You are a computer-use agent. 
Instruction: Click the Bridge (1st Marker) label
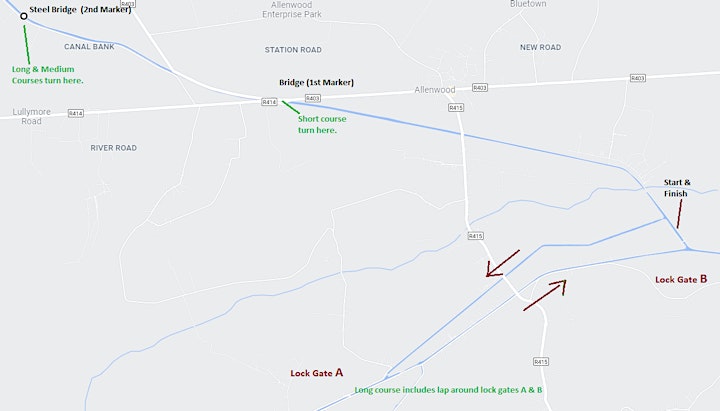tap(316, 83)
